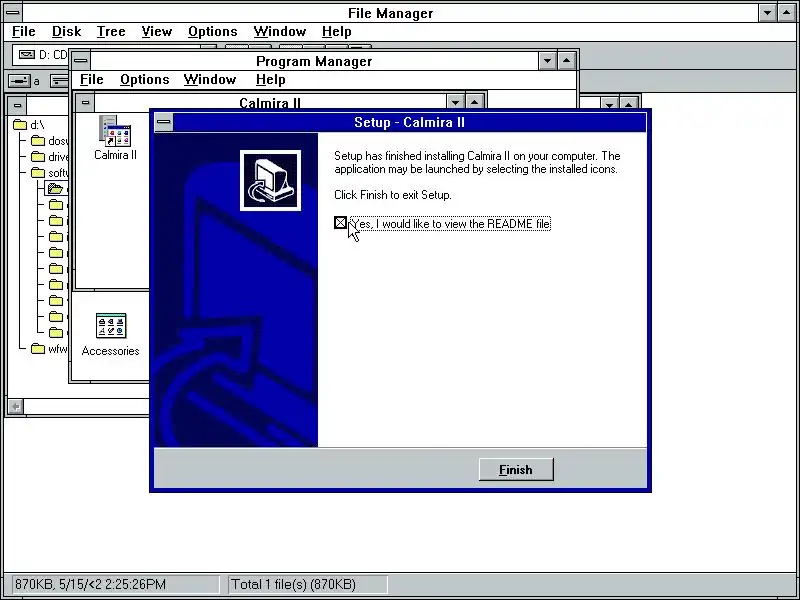The image size is (800, 600).
Task: Select the drive icon right of drive a
Action: pos(59,81)
